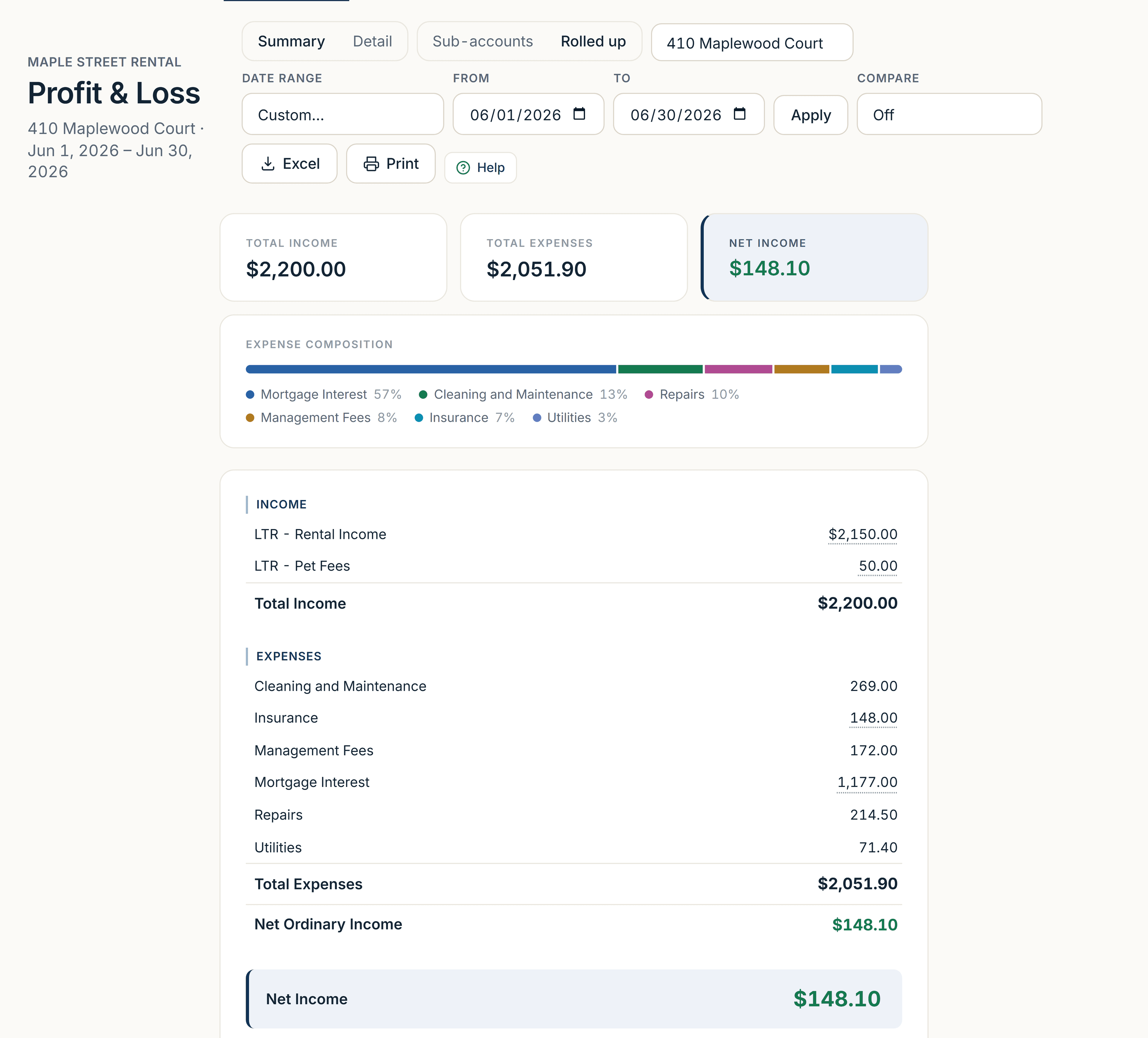Click the 172.00 Management Fees amount

(x=874, y=750)
